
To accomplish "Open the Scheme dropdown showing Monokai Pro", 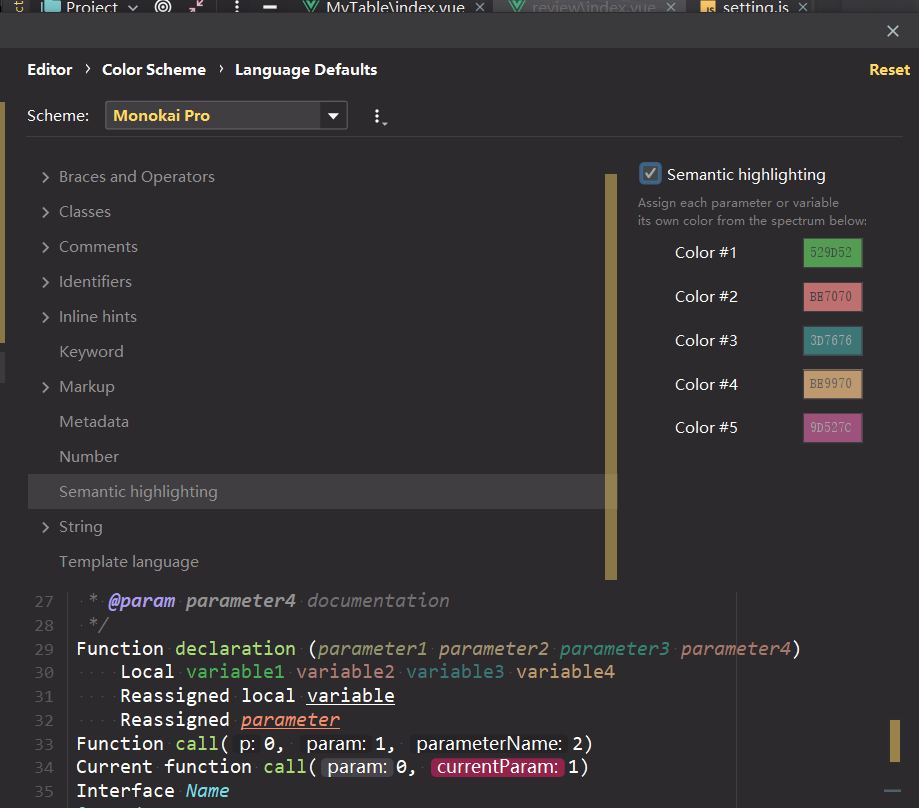I will 226,115.
